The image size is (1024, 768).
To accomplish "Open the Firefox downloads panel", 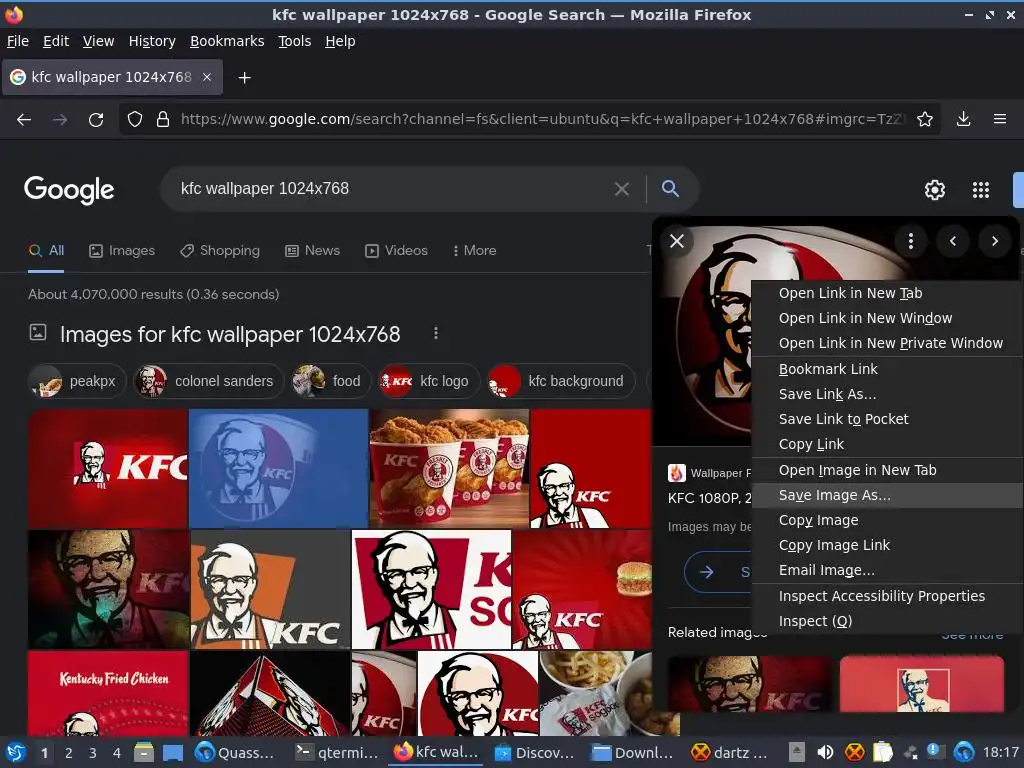I will pos(963,119).
